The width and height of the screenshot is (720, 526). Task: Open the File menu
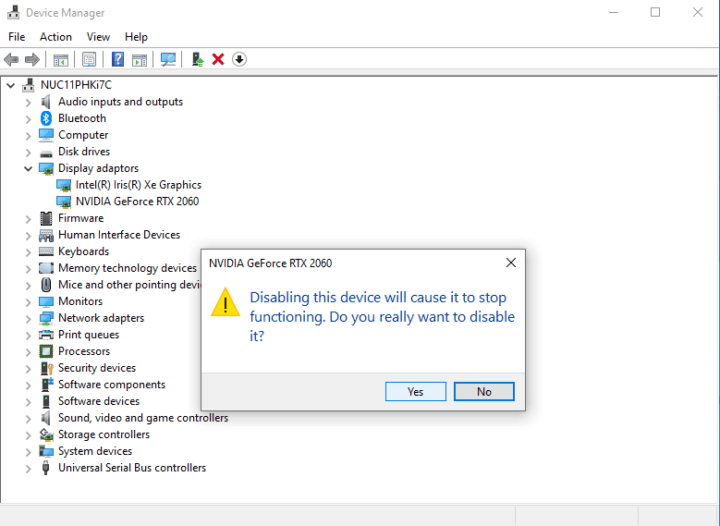coord(17,37)
